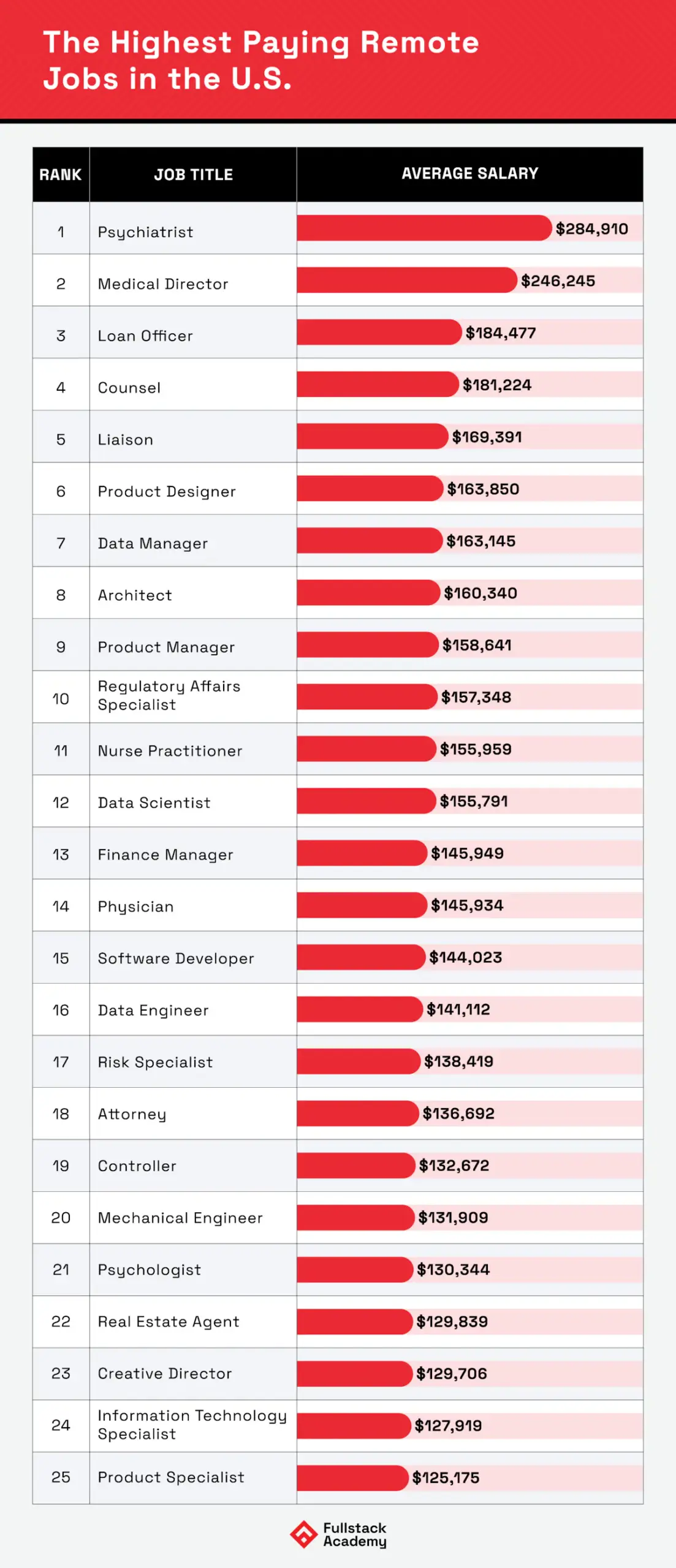Click the Medical Director salary bar
The height and width of the screenshot is (1568, 676).
406,280
